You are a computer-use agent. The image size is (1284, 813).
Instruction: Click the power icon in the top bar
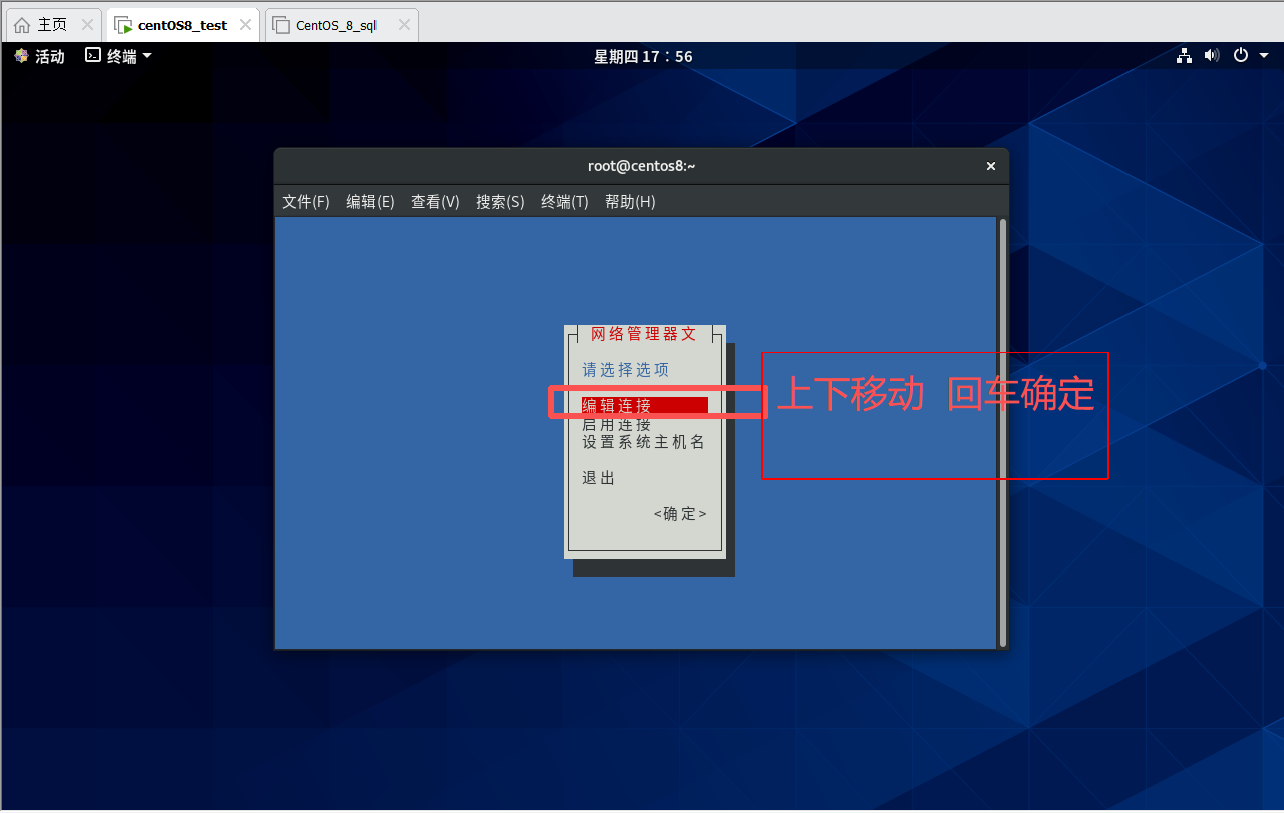[1239, 56]
